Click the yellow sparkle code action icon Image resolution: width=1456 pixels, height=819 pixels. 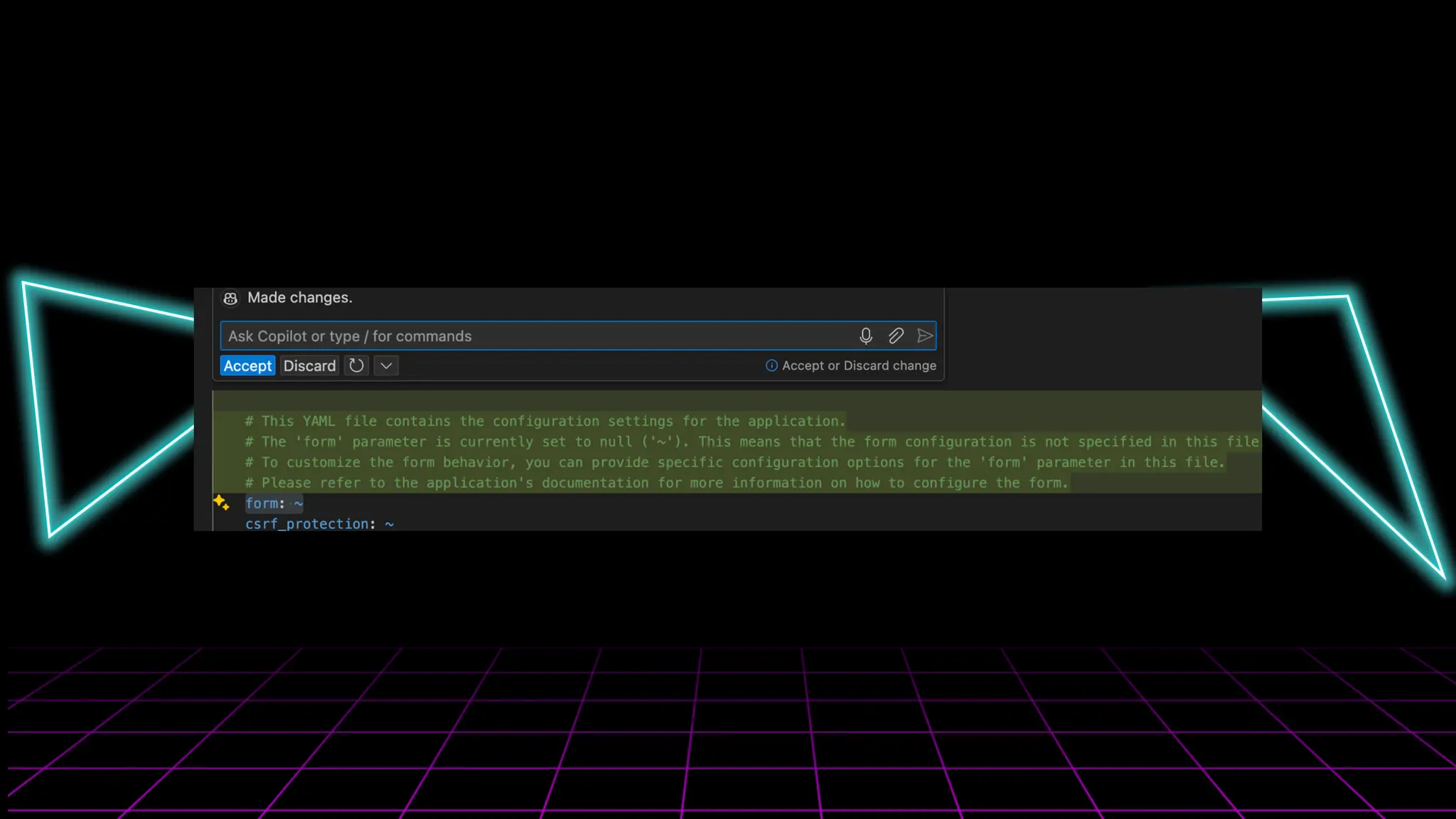pos(221,503)
